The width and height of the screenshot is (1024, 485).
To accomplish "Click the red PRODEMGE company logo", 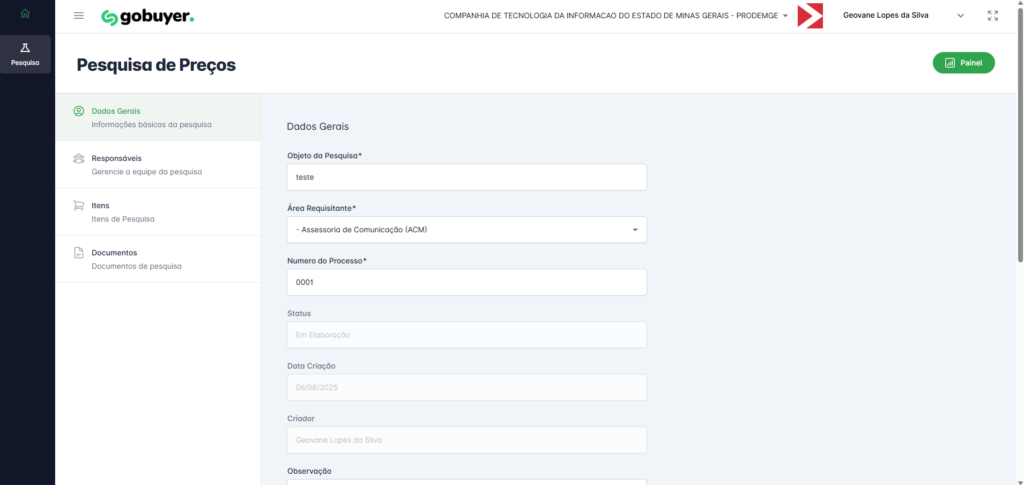I will coord(810,16).
